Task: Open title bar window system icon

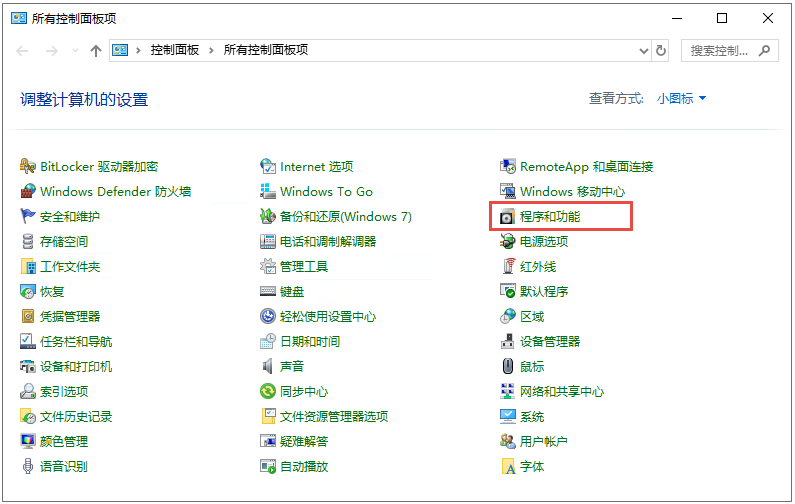Action: click(x=19, y=18)
